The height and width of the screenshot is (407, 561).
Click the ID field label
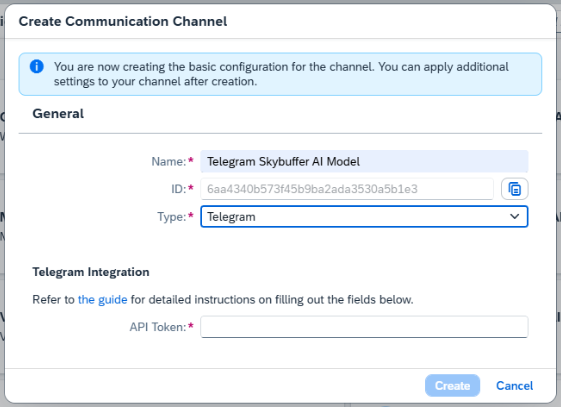click(179, 189)
